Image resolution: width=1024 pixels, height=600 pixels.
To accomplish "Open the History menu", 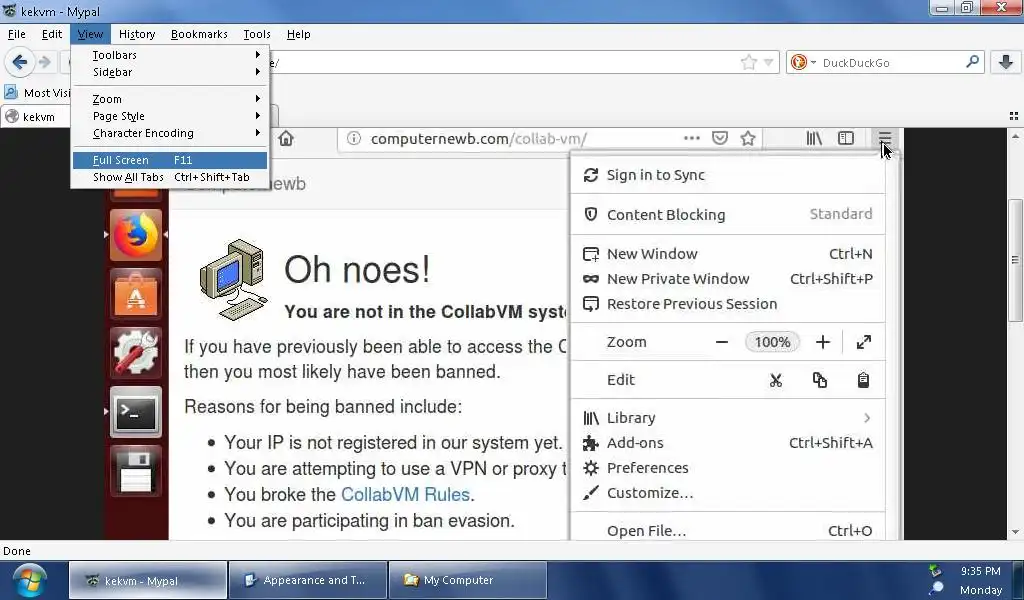I will pyautogui.click(x=136, y=34).
